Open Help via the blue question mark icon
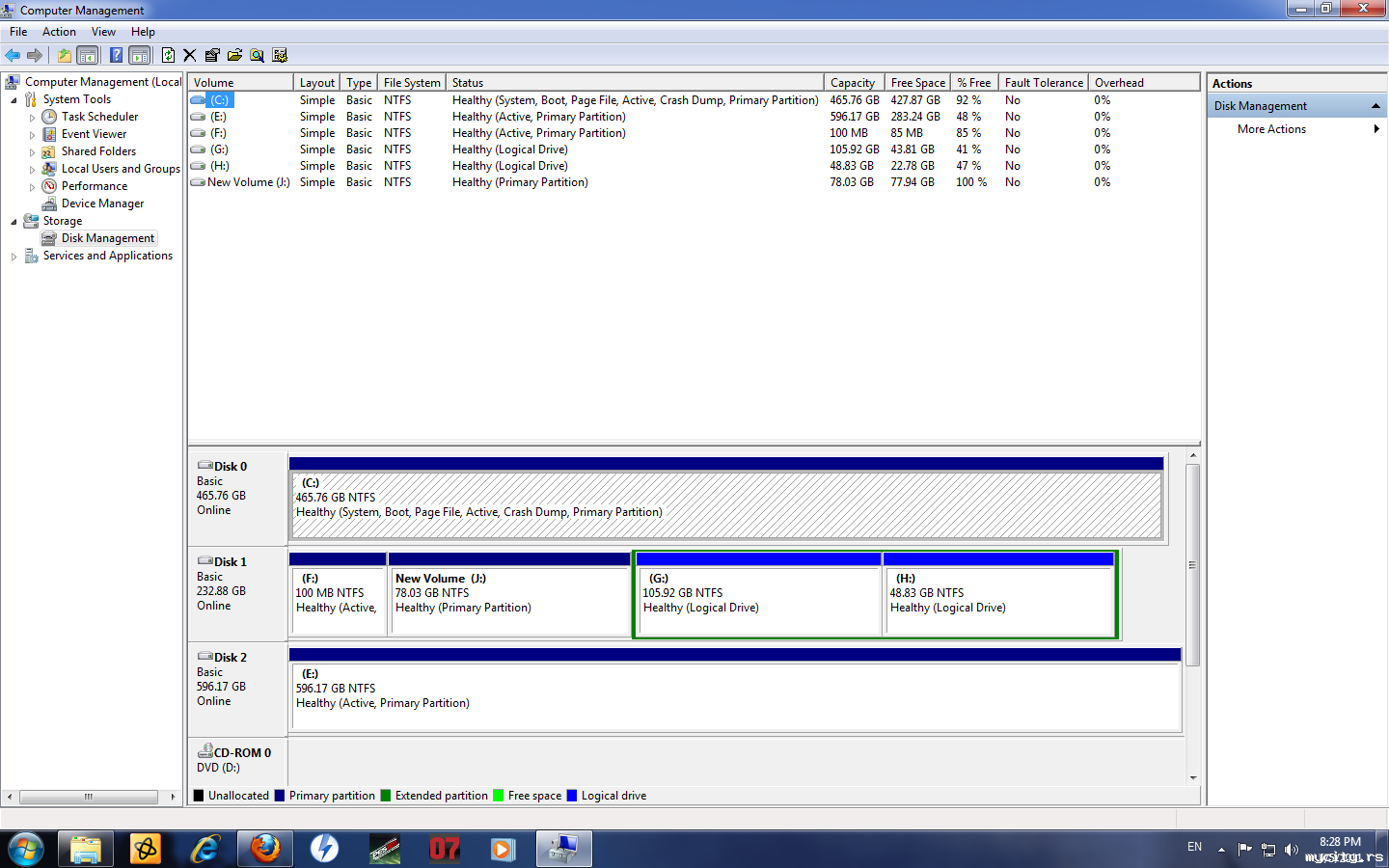Viewport: 1389px width, 868px height. [116, 55]
